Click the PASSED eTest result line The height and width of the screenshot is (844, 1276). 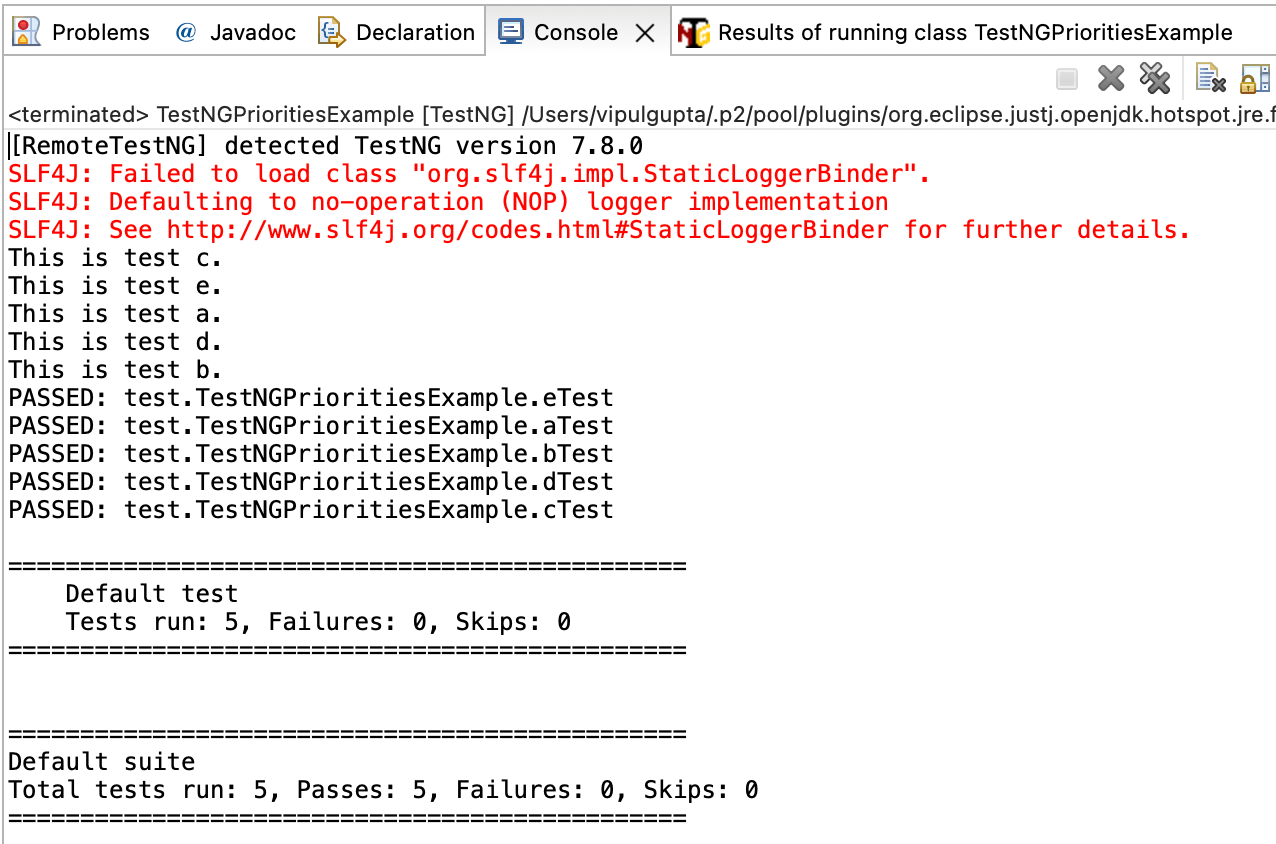coord(310,398)
